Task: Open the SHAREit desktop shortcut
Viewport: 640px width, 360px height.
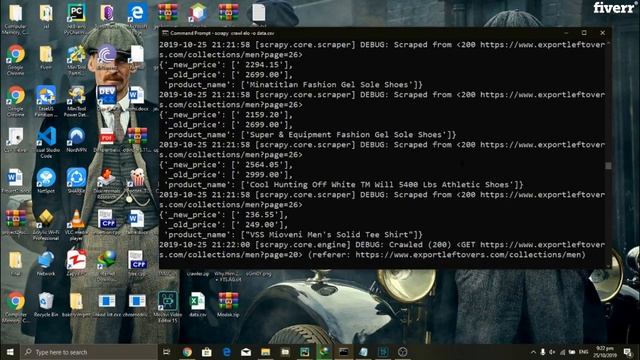Action: [x=76, y=178]
